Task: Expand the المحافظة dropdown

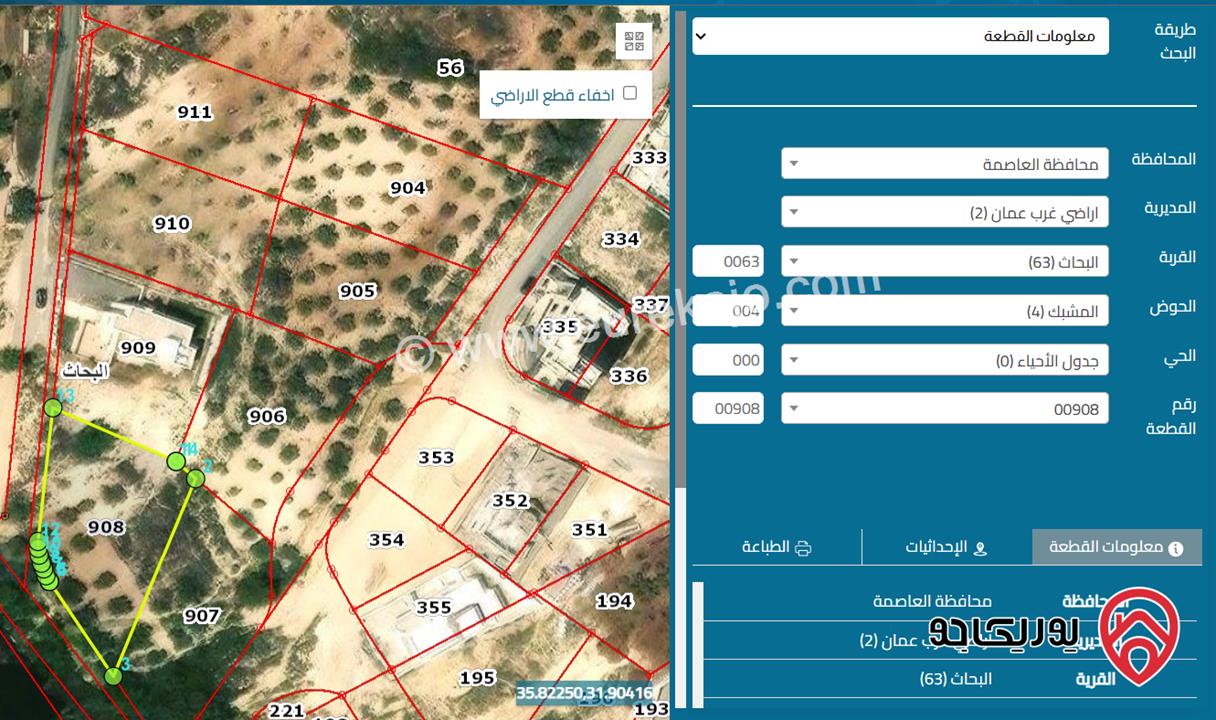Action: click(x=944, y=163)
